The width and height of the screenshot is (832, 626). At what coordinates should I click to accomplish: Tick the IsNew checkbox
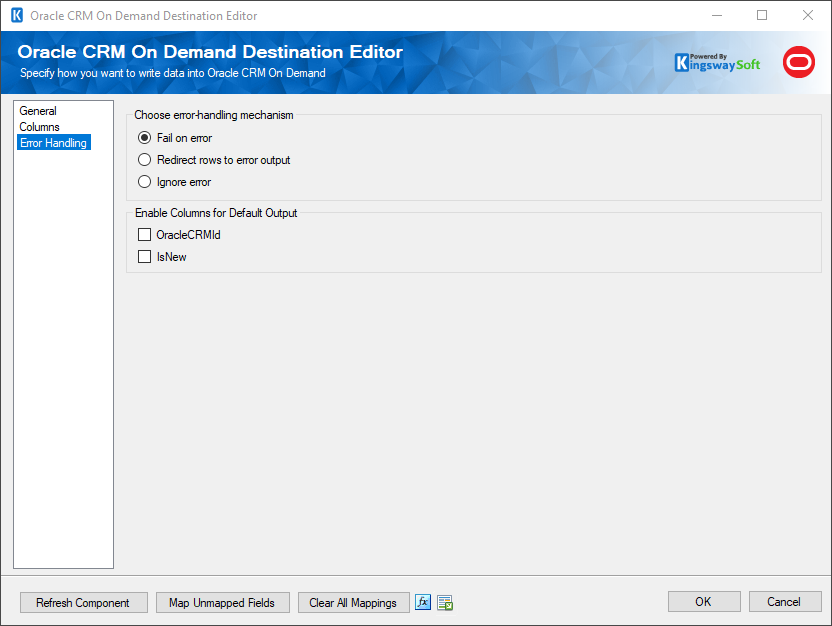pos(162,257)
